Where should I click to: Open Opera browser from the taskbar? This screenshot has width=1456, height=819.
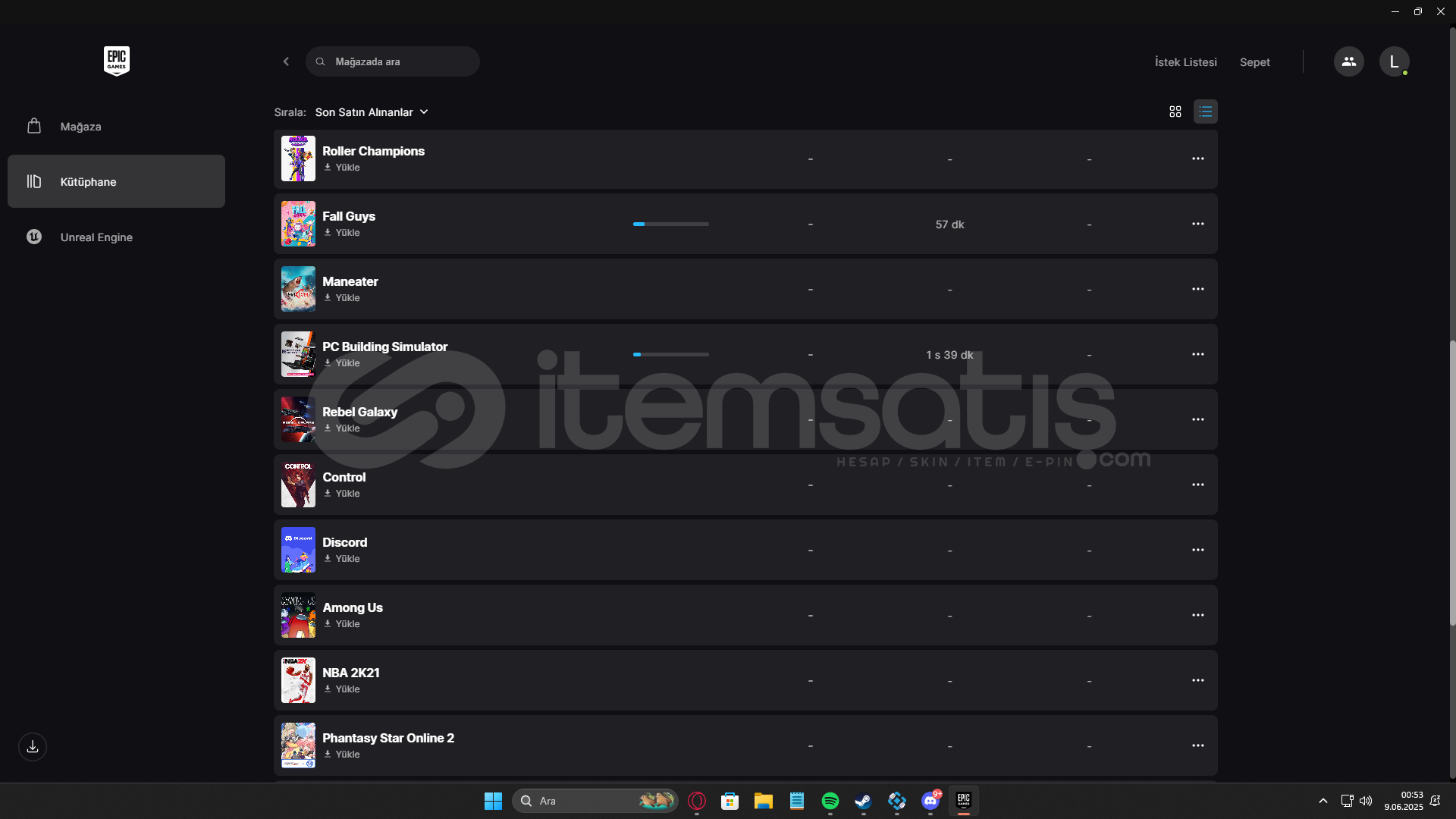(x=696, y=801)
